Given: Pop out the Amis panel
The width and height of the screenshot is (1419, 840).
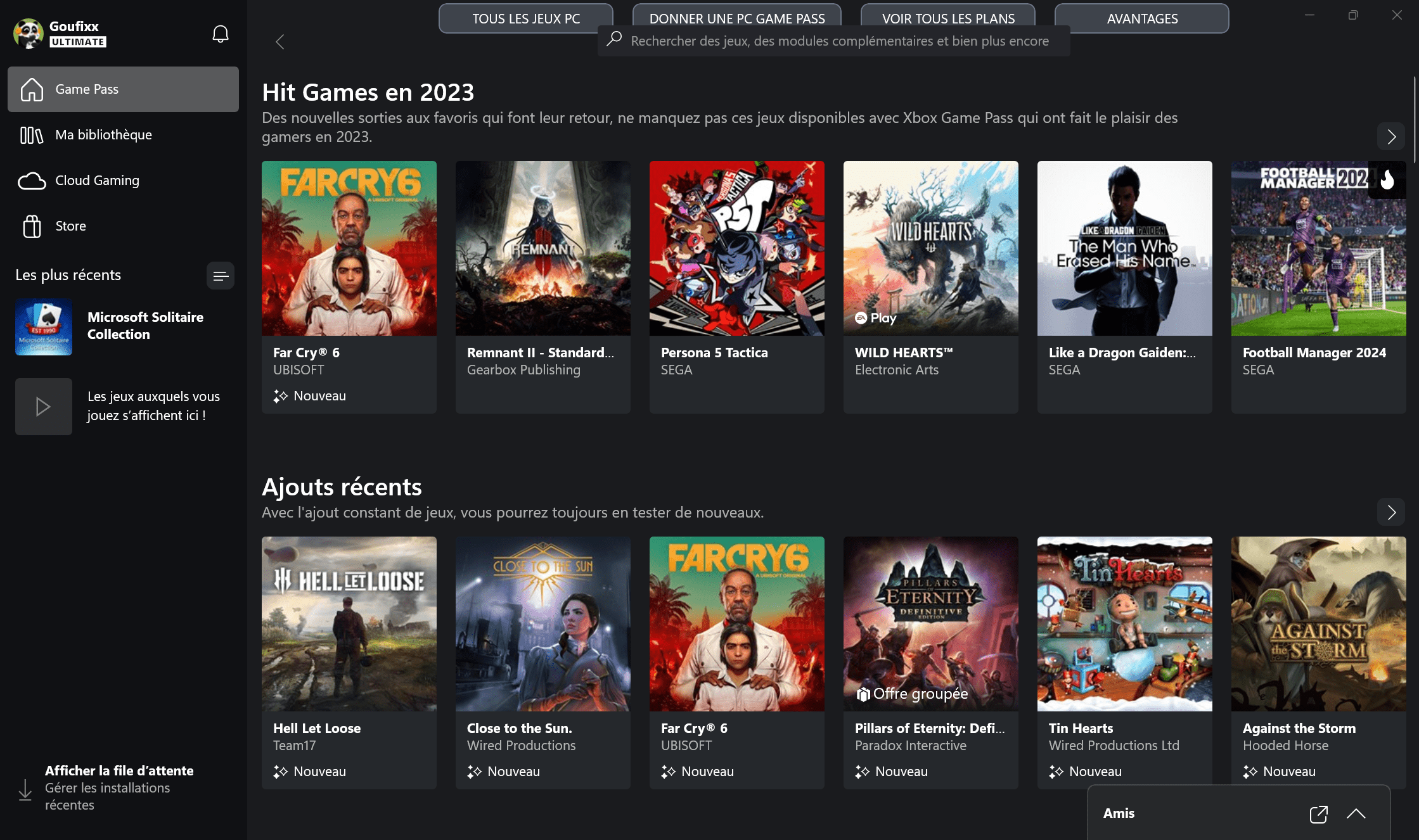Looking at the screenshot, I should click(x=1318, y=814).
